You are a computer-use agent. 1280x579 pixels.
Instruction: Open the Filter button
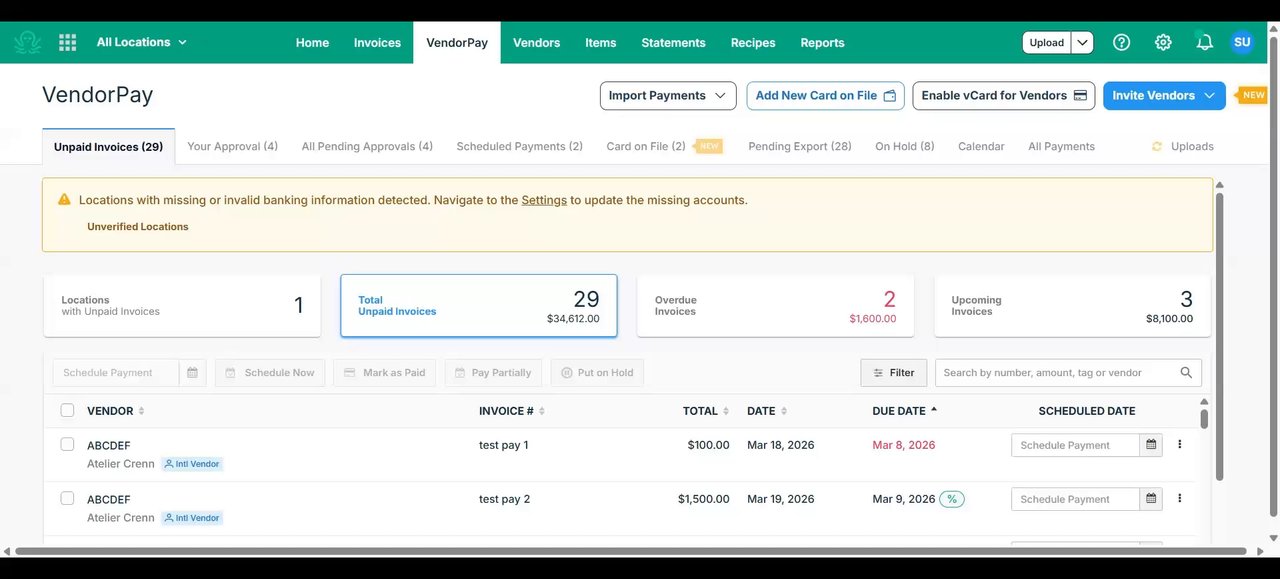(893, 373)
